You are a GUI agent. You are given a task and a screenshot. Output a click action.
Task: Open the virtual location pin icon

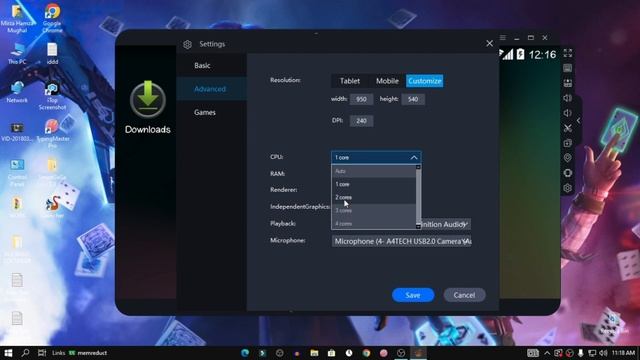568,158
